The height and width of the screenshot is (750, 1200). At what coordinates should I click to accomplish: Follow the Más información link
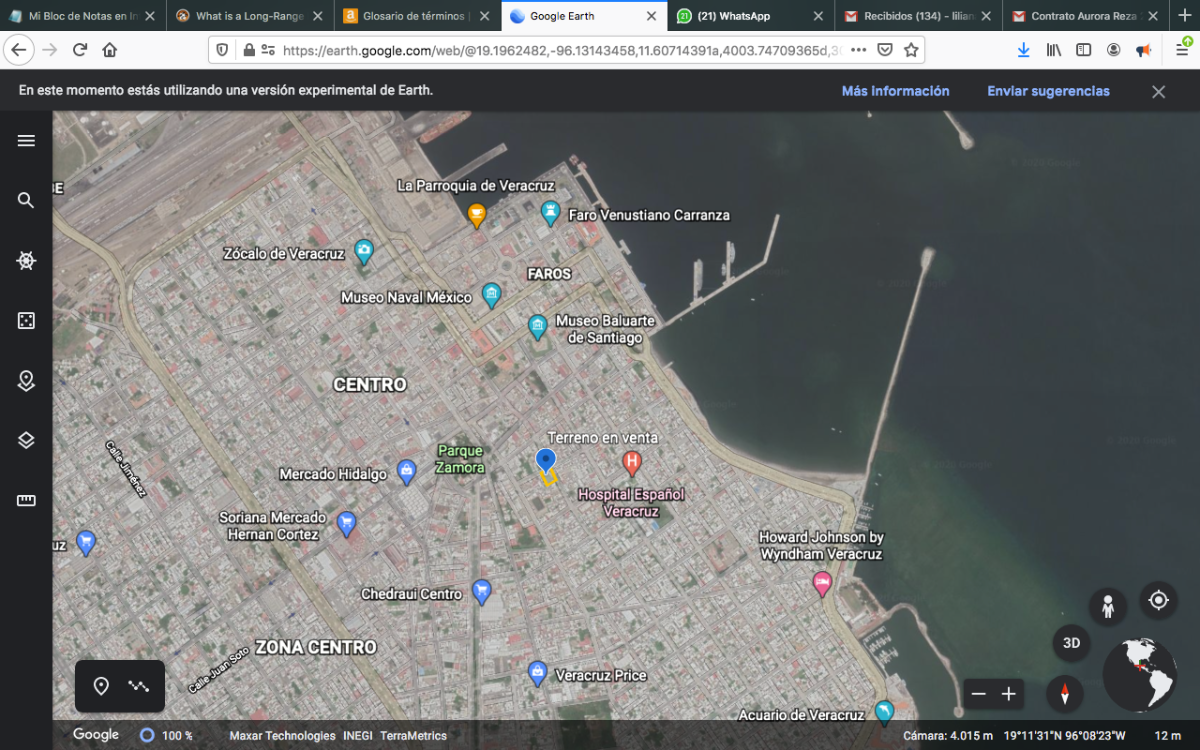coord(895,91)
